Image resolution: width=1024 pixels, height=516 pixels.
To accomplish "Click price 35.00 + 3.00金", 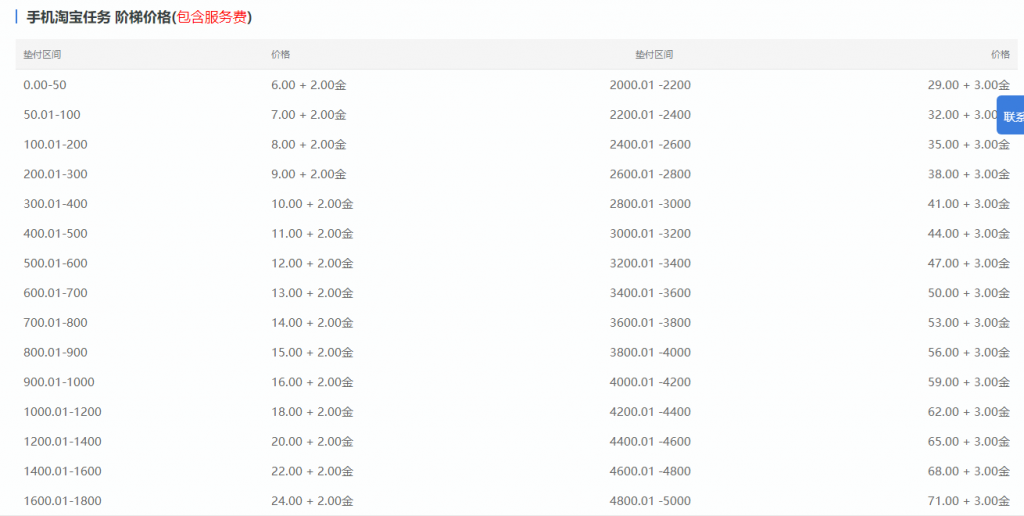I will pyautogui.click(x=968, y=144).
